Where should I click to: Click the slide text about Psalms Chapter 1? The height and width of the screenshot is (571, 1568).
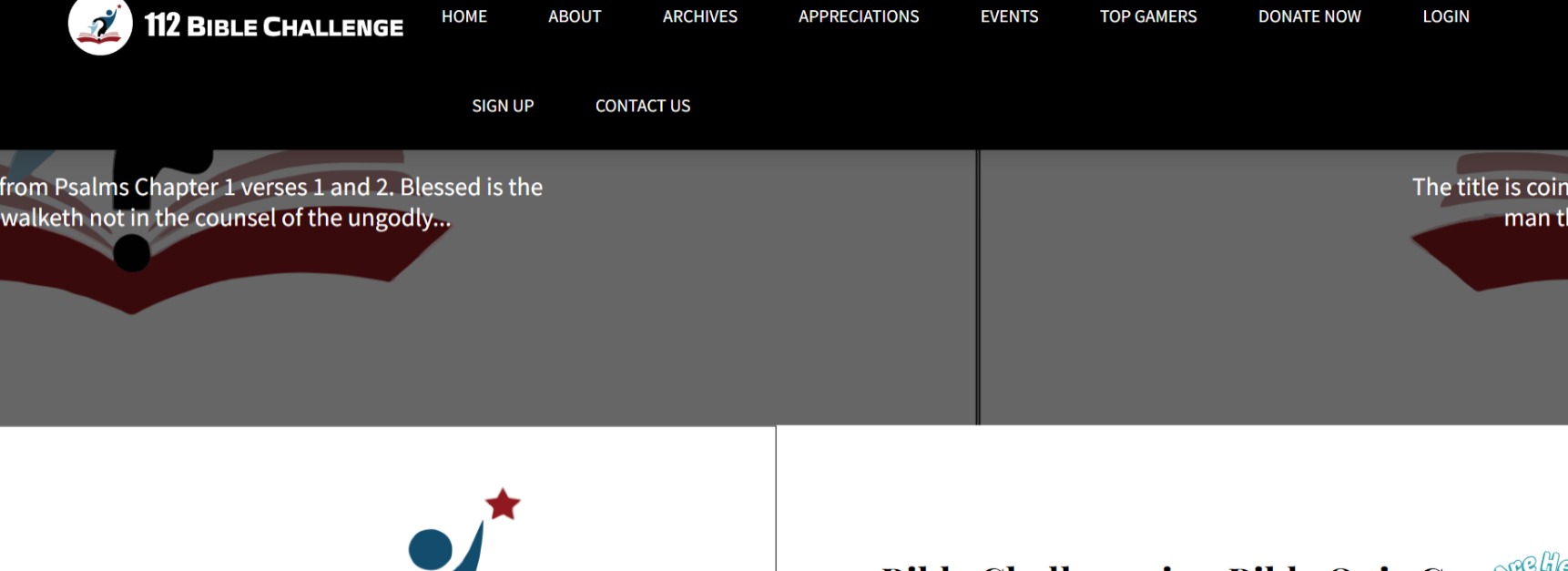(x=271, y=188)
